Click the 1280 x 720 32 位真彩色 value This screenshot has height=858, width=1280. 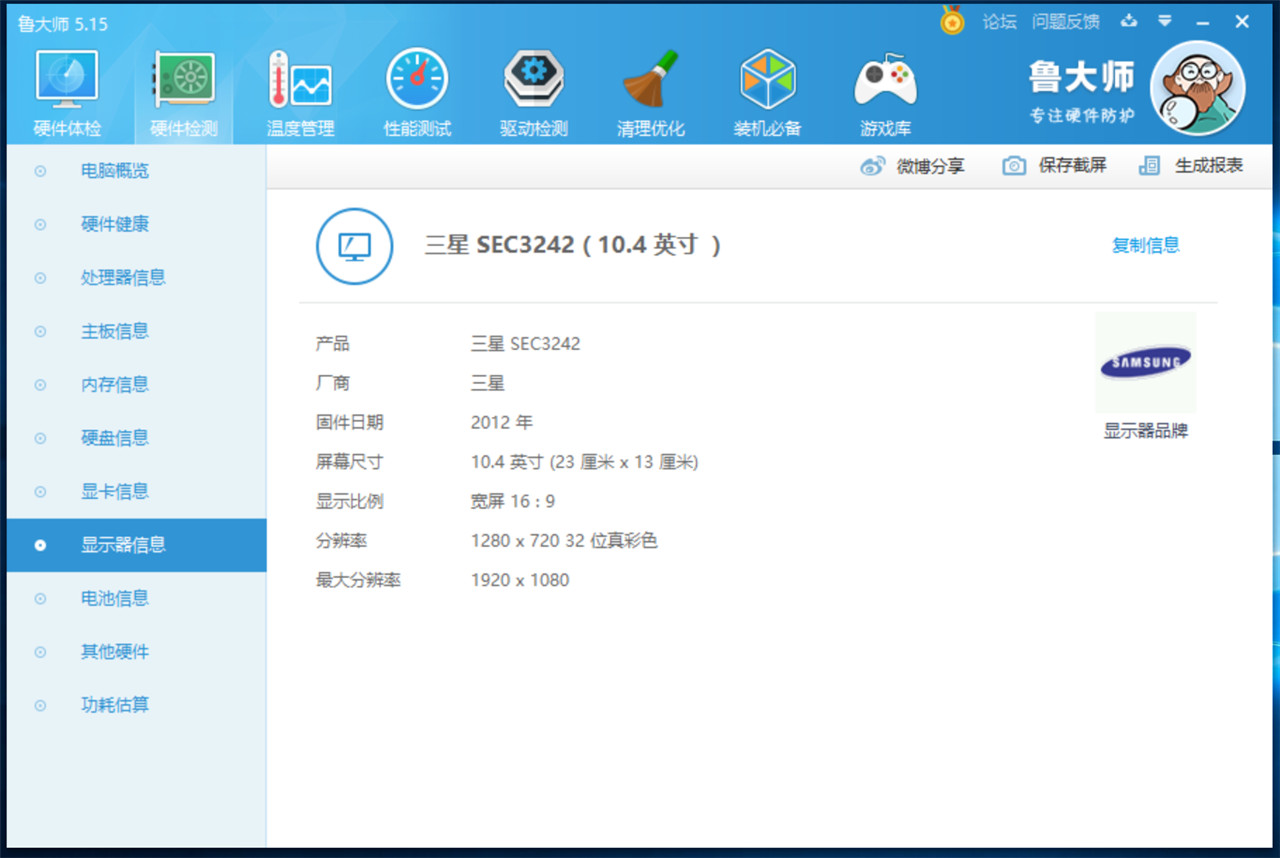point(564,541)
